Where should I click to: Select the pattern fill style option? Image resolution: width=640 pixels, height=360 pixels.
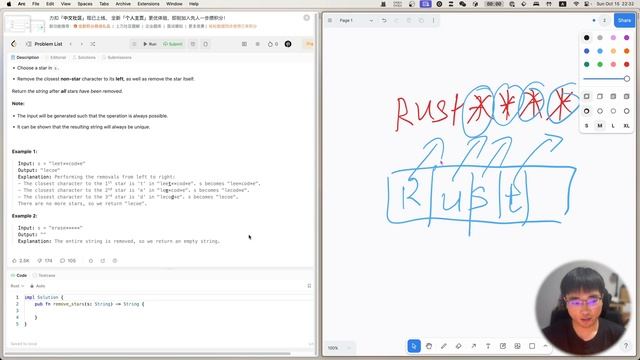tap(627, 97)
